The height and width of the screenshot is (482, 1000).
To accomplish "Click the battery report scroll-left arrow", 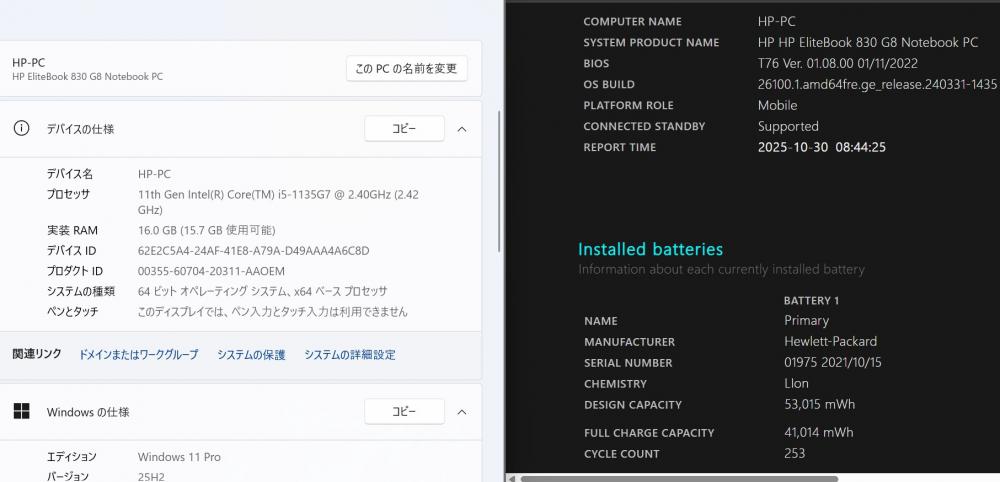I will (x=512, y=478).
